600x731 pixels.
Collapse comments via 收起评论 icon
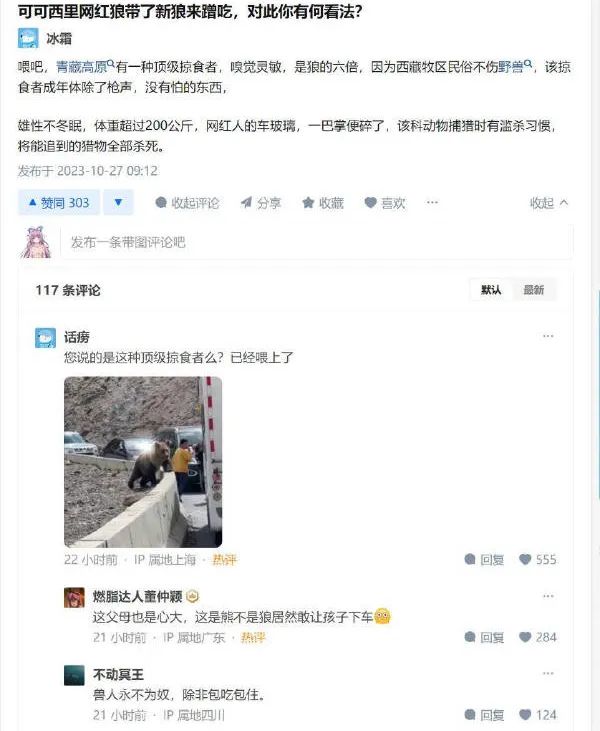coord(187,203)
